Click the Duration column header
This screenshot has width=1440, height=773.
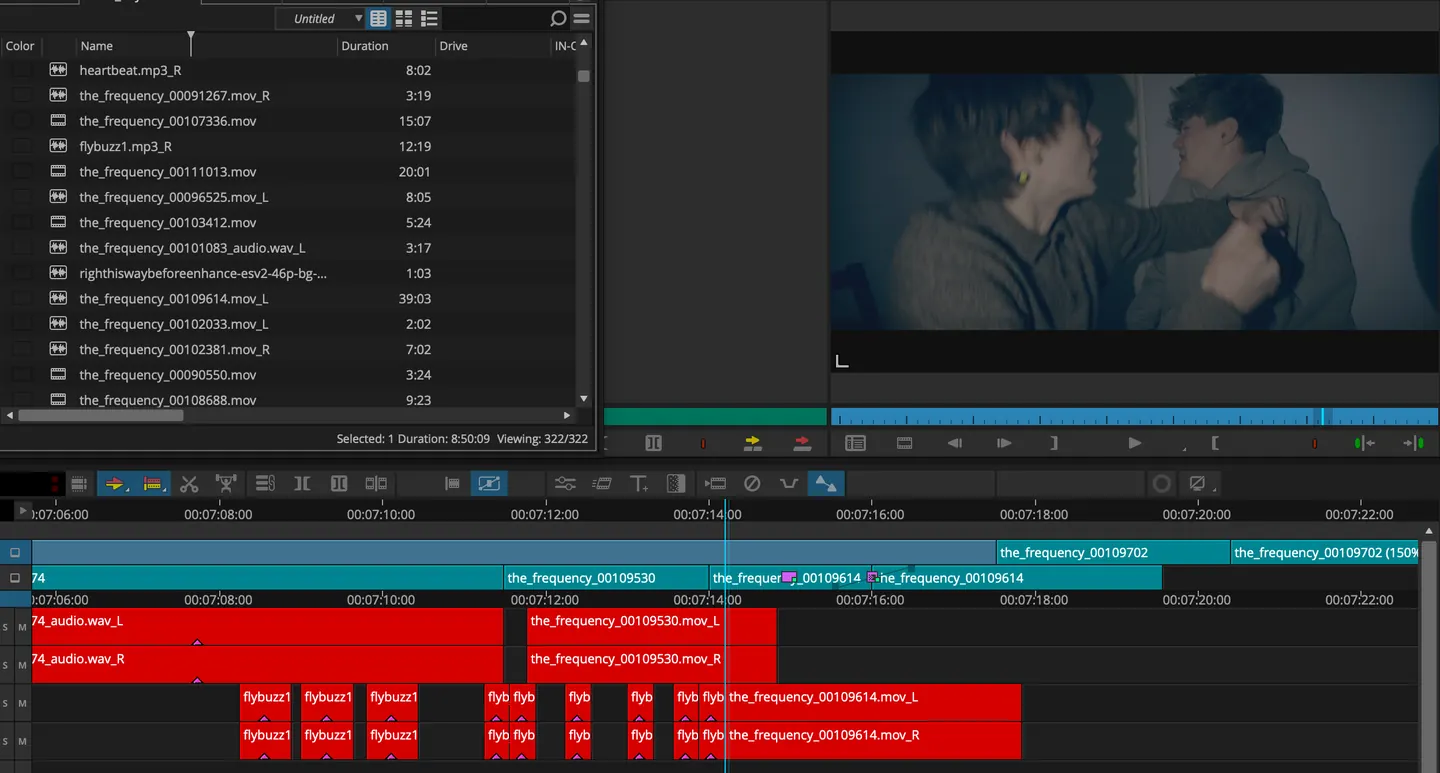364,46
